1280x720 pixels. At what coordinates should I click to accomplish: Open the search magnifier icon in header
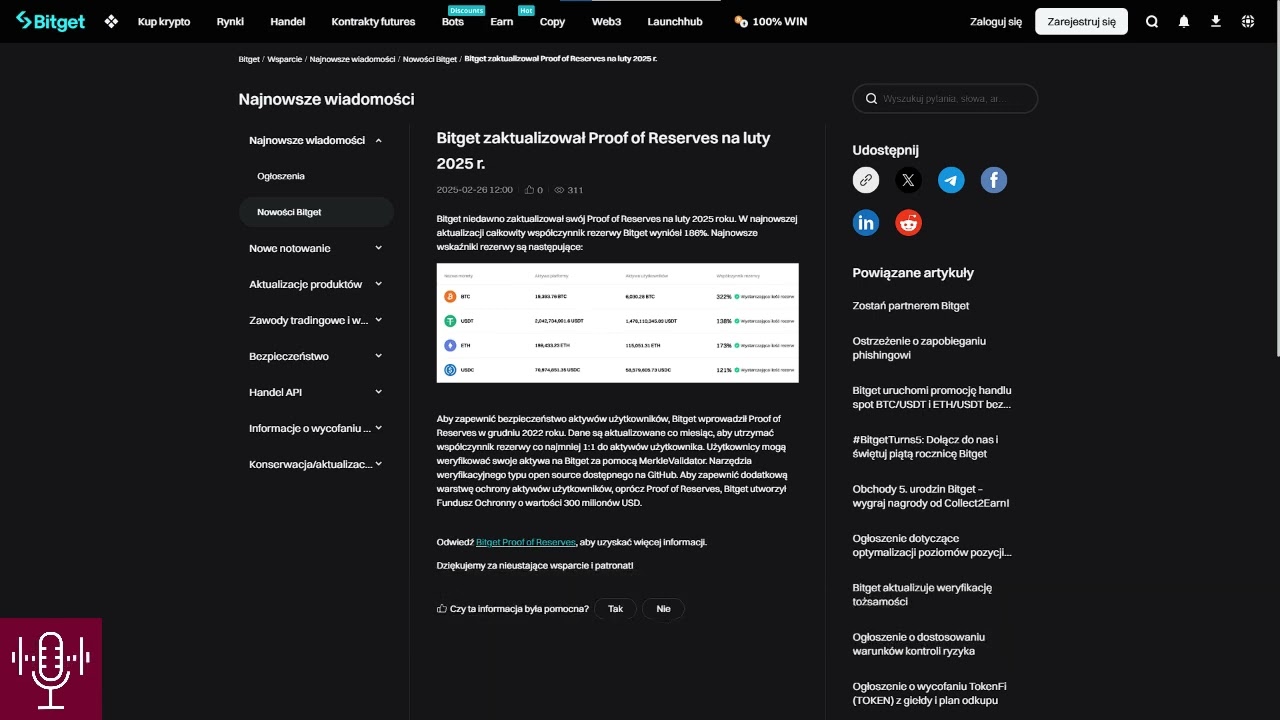[1152, 21]
